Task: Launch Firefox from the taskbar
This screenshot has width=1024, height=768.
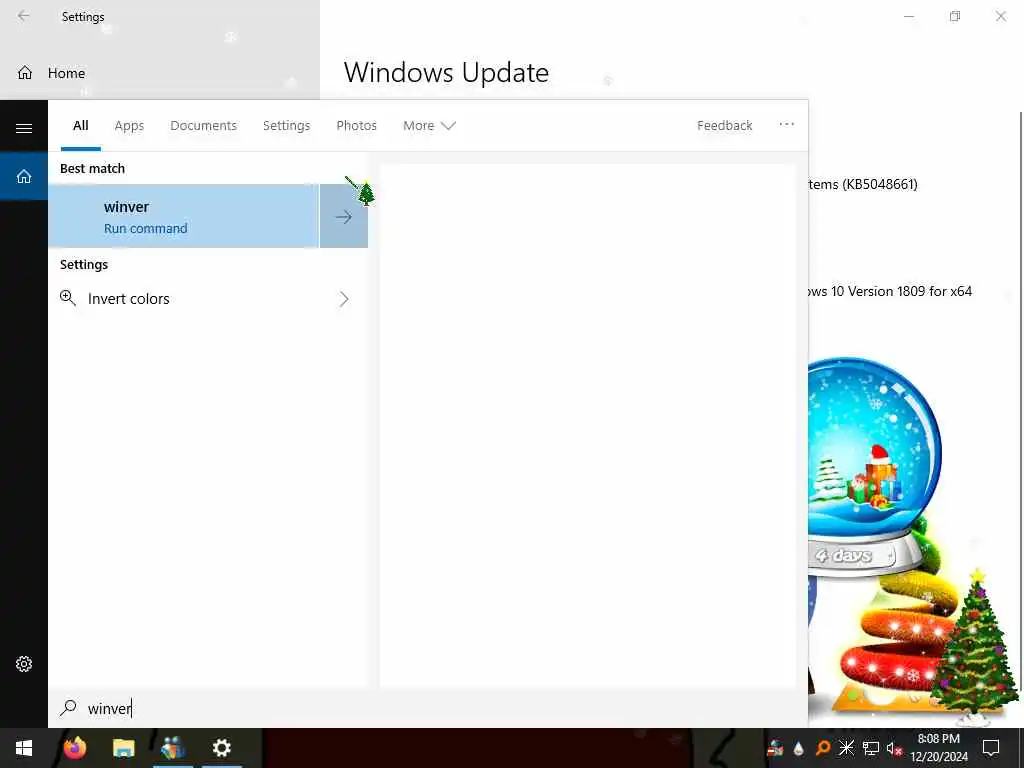Action: point(75,748)
